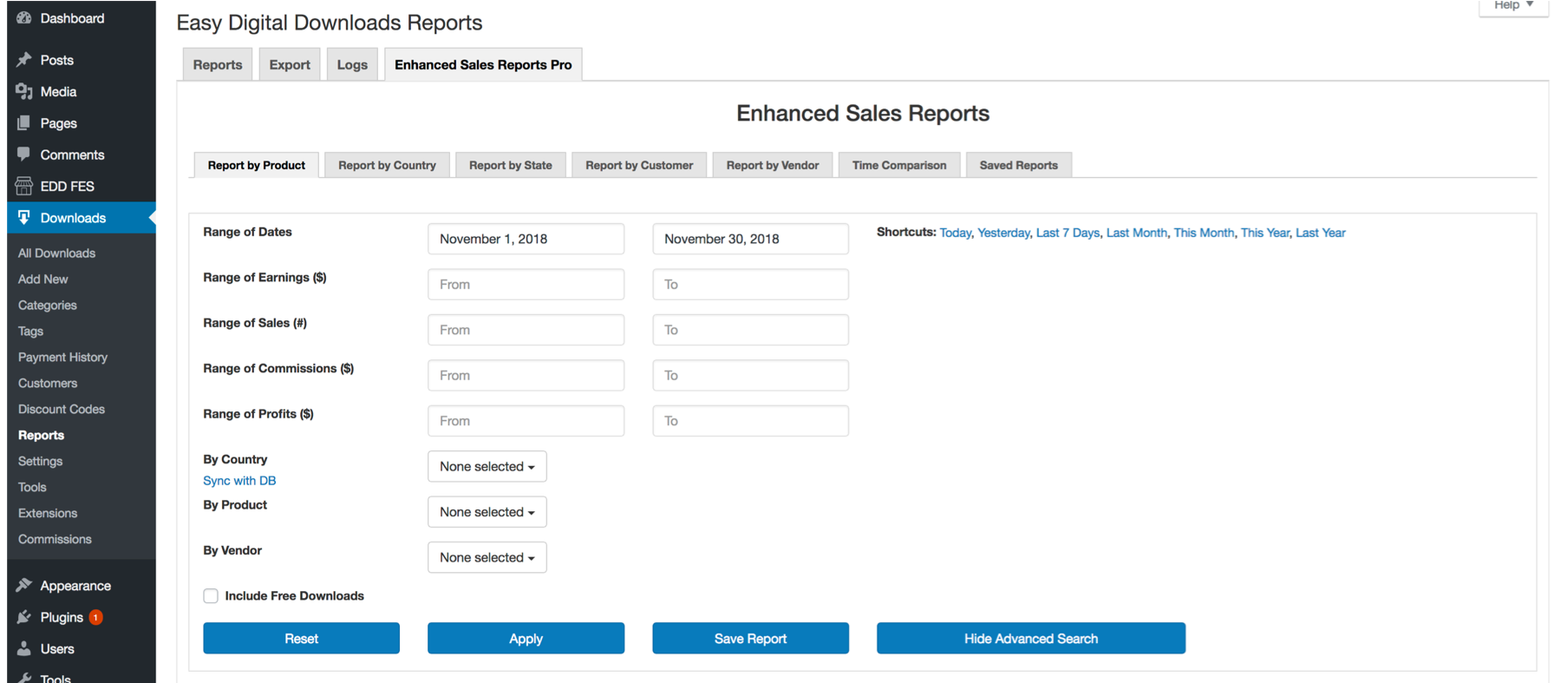Click the start date field November 1, 2018

(526, 239)
